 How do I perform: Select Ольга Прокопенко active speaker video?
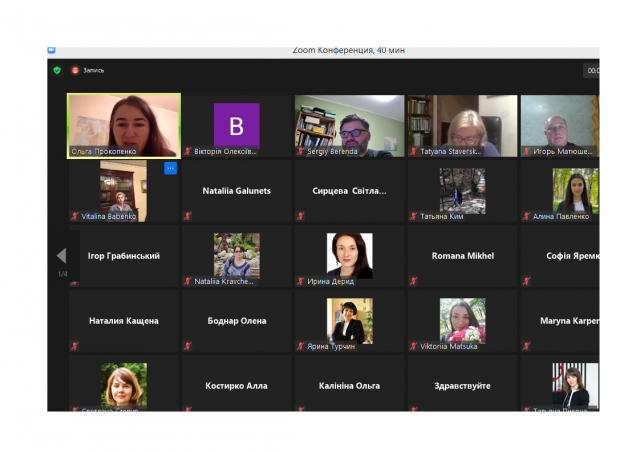click(124, 126)
